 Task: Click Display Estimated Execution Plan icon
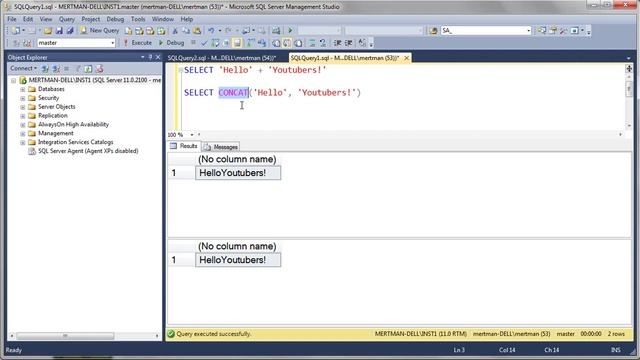[x=215, y=43]
